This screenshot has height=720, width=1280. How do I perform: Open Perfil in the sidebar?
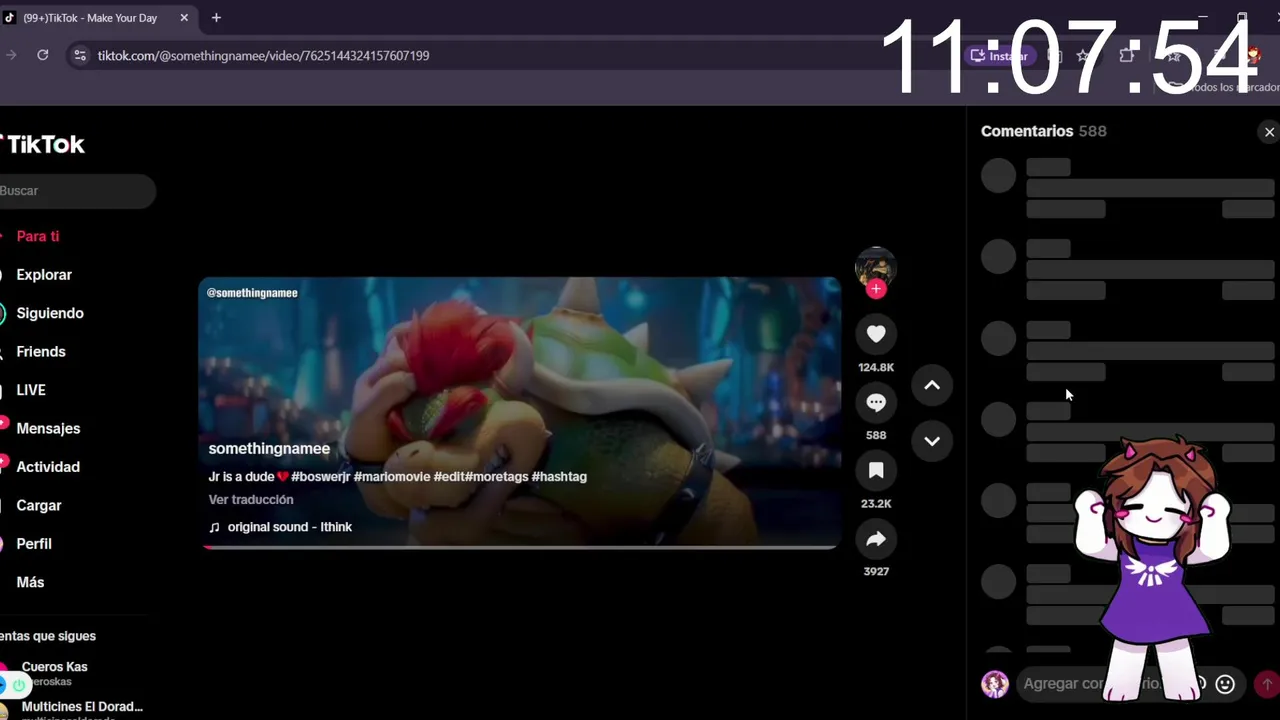click(34, 544)
